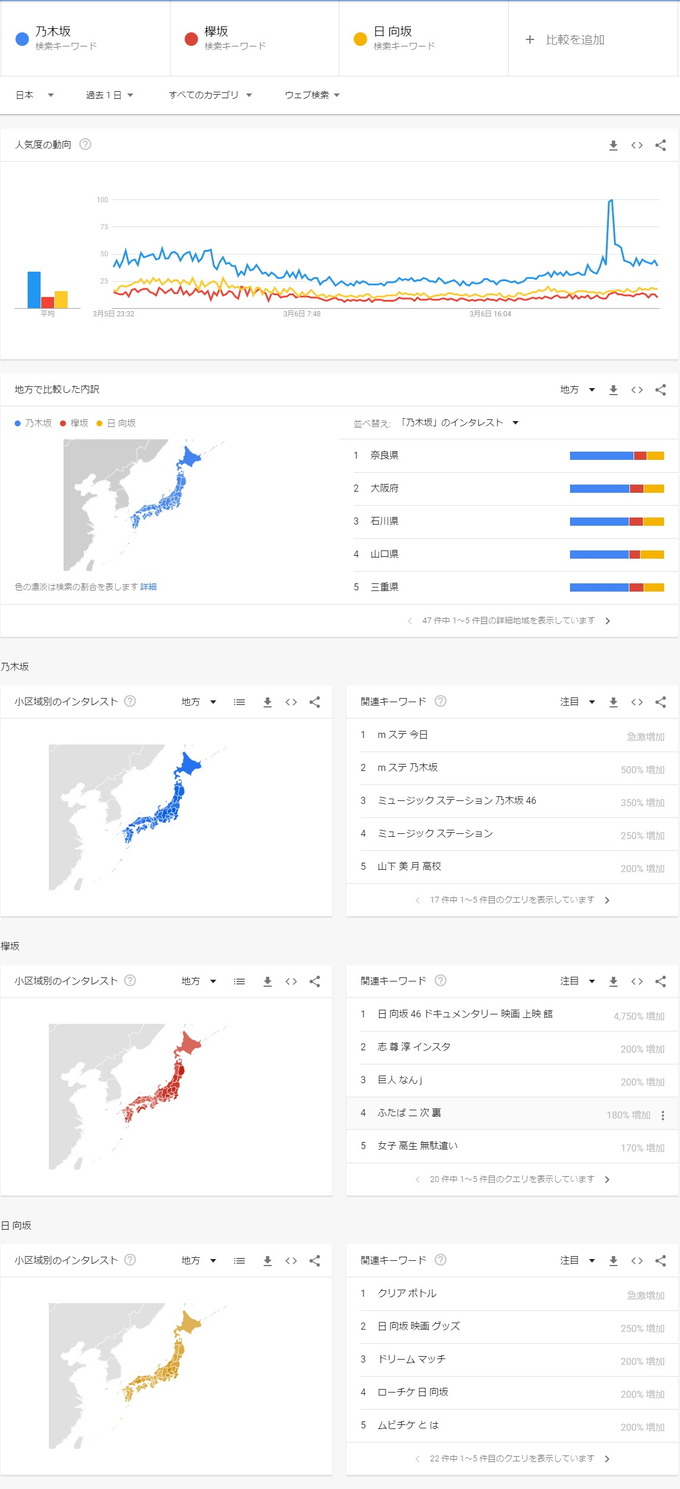Switch 日向坂 region map to list view
The height and width of the screenshot is (1489, 680).
click(239, 1260)
